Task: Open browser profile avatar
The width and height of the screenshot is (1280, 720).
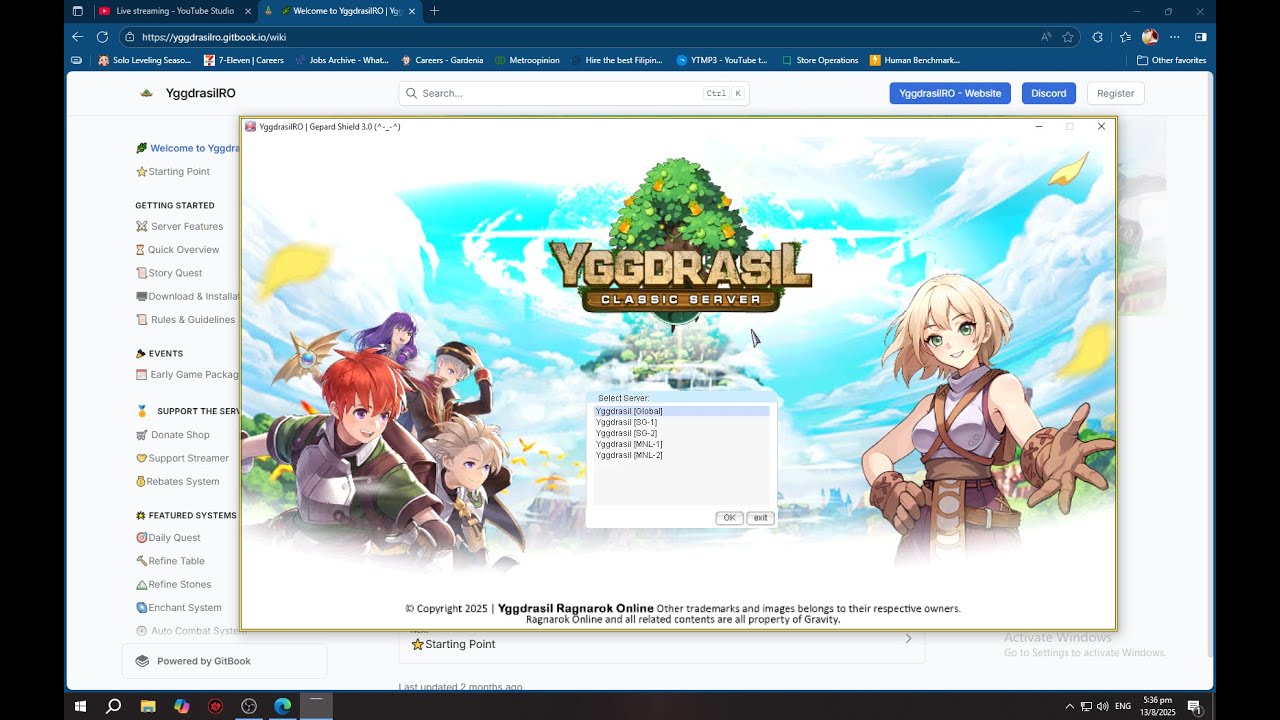Action: tap(1150, 37)
